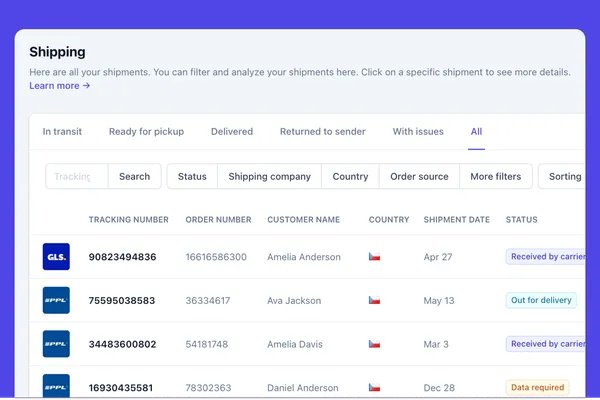
Task: Expand the Sorting options
Action: coord(564,177)
